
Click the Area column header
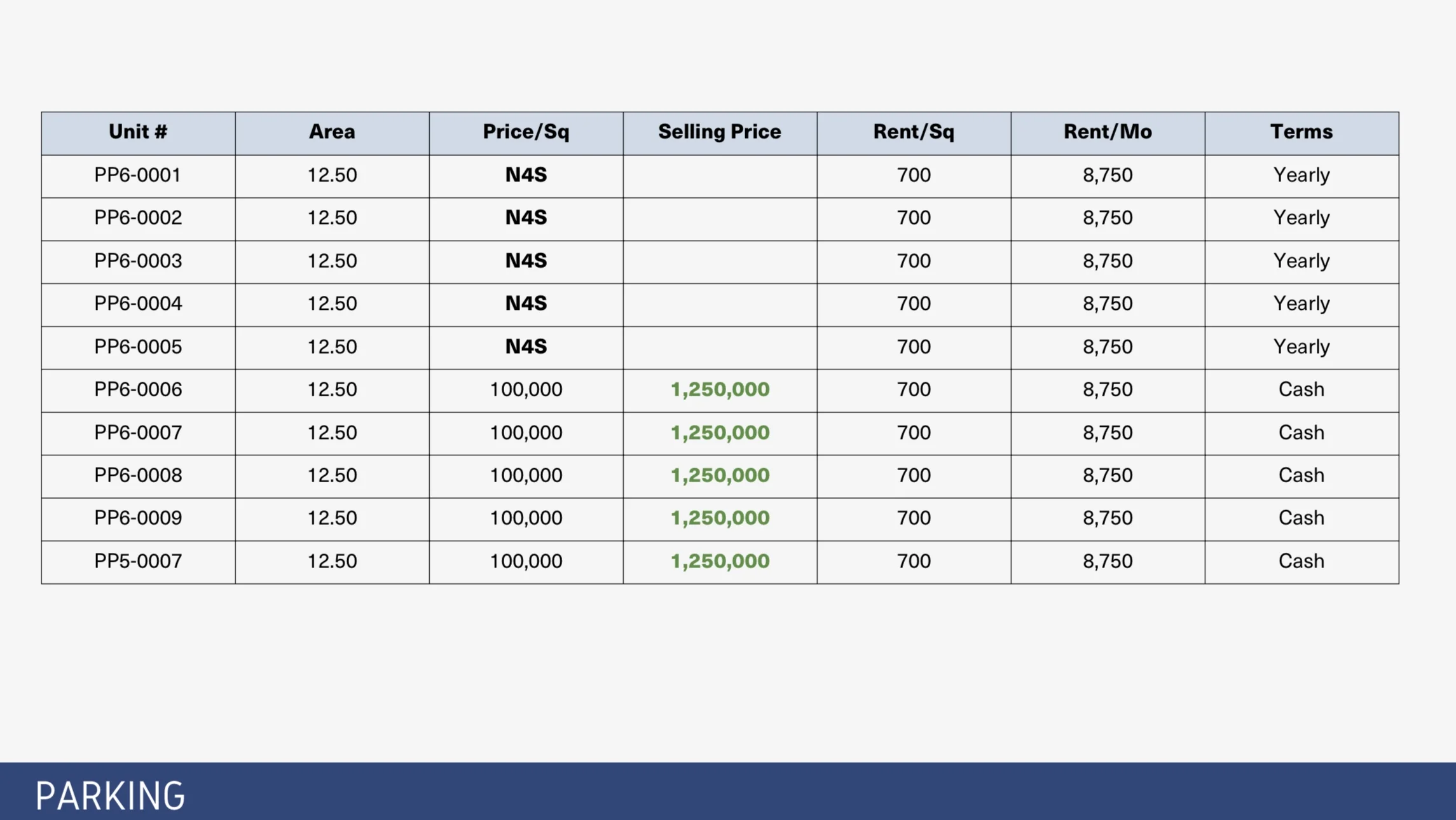tap(332, 132)
